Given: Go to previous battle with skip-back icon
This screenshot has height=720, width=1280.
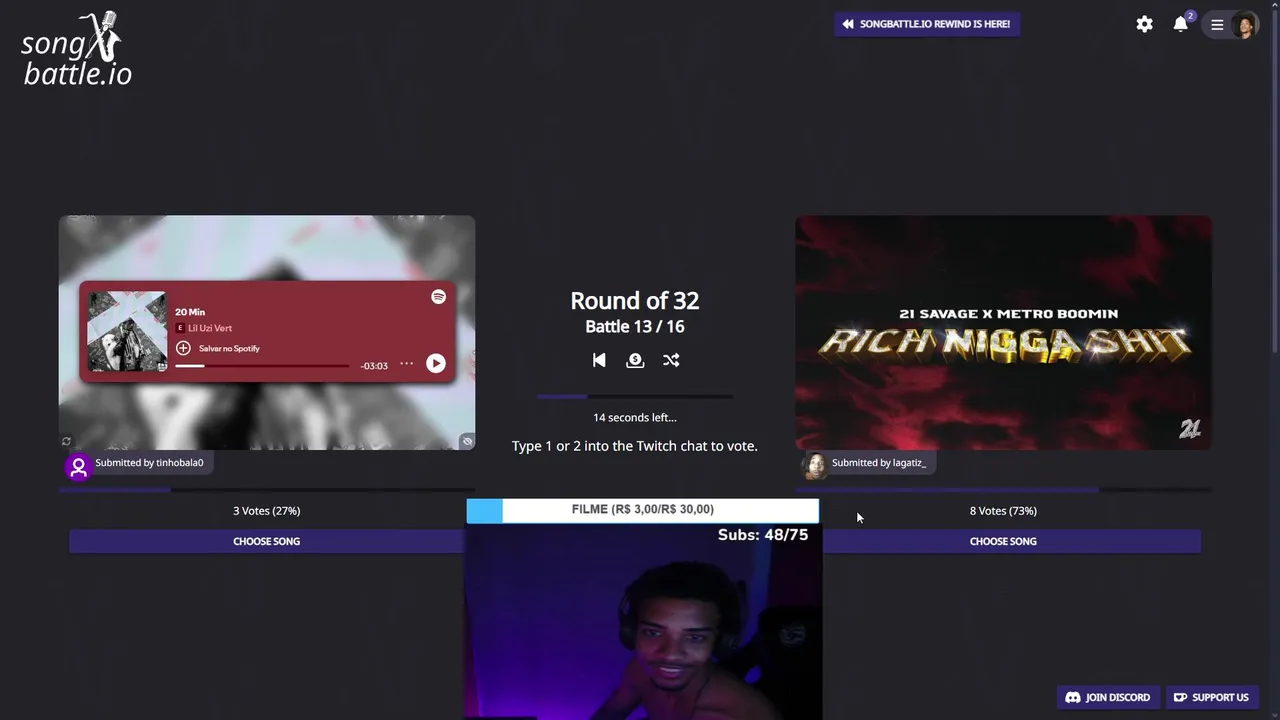Looking at the screenshot, I should click(599, 360).
